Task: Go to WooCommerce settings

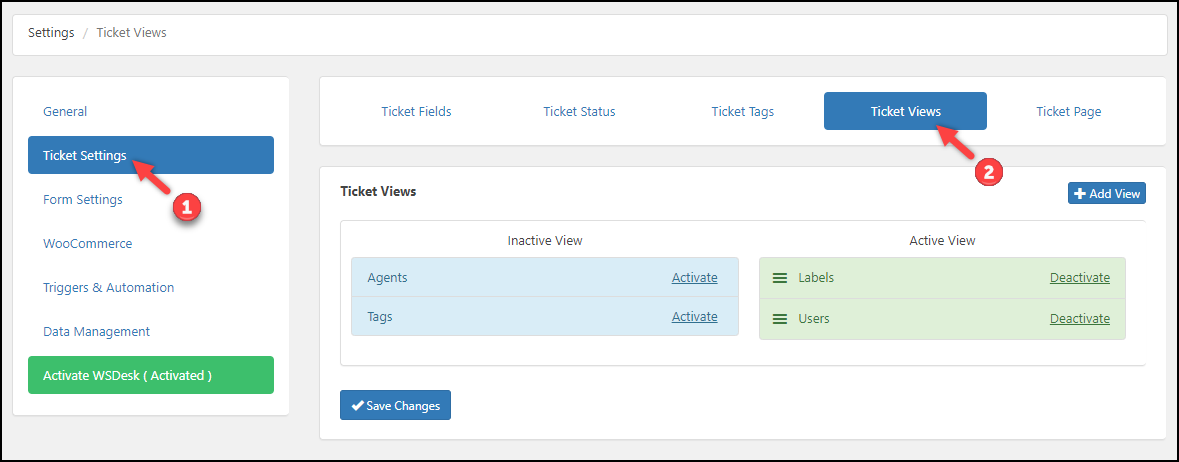Action: click(88, 244)
